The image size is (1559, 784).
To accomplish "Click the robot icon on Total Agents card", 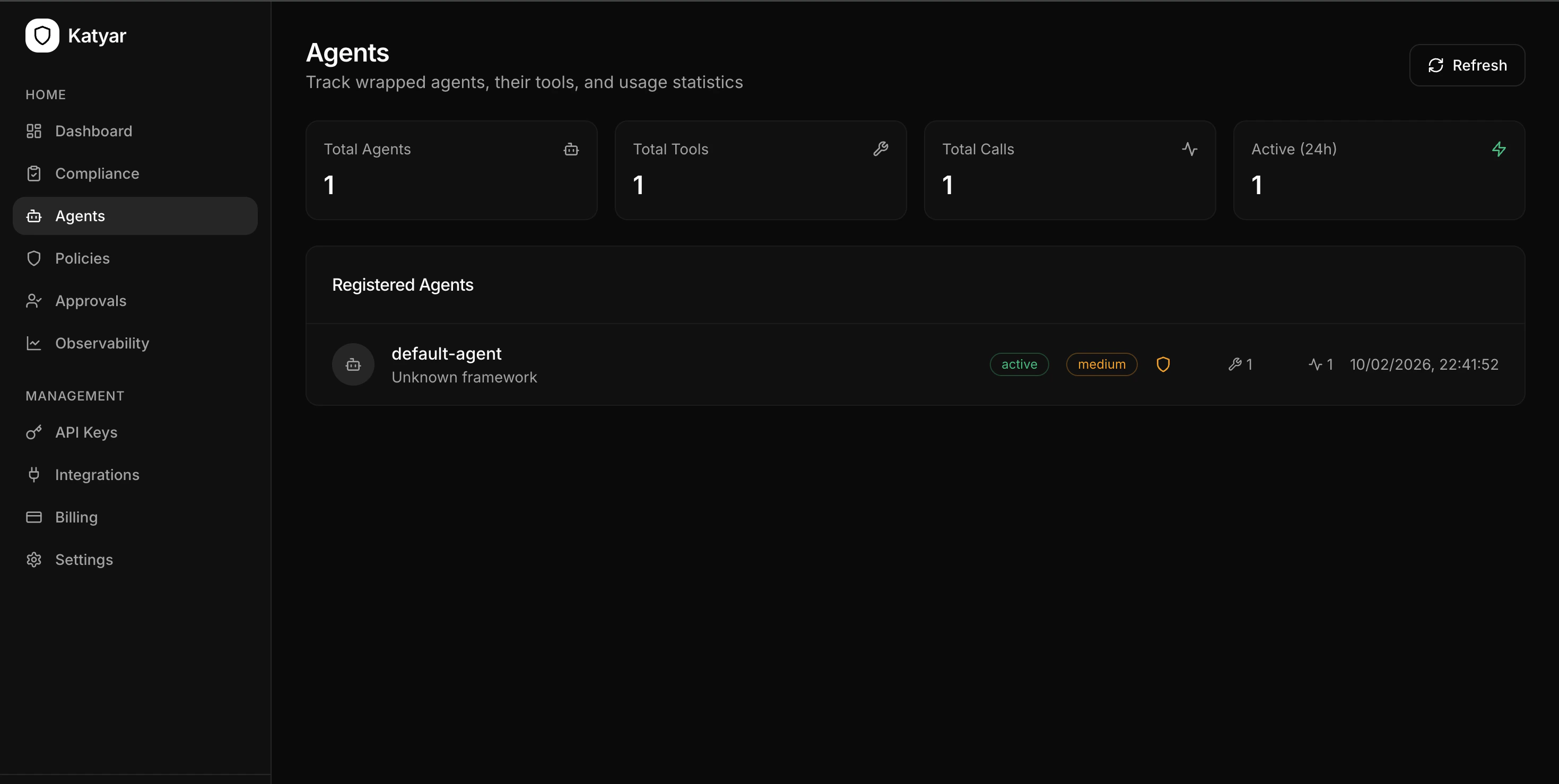I will [x=571, y=149].
